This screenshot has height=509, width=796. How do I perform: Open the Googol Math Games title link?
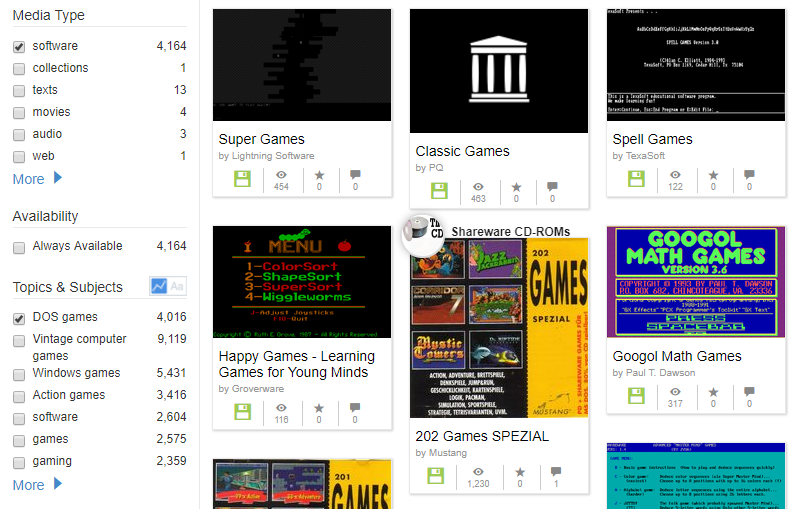(x=677, y=356)
